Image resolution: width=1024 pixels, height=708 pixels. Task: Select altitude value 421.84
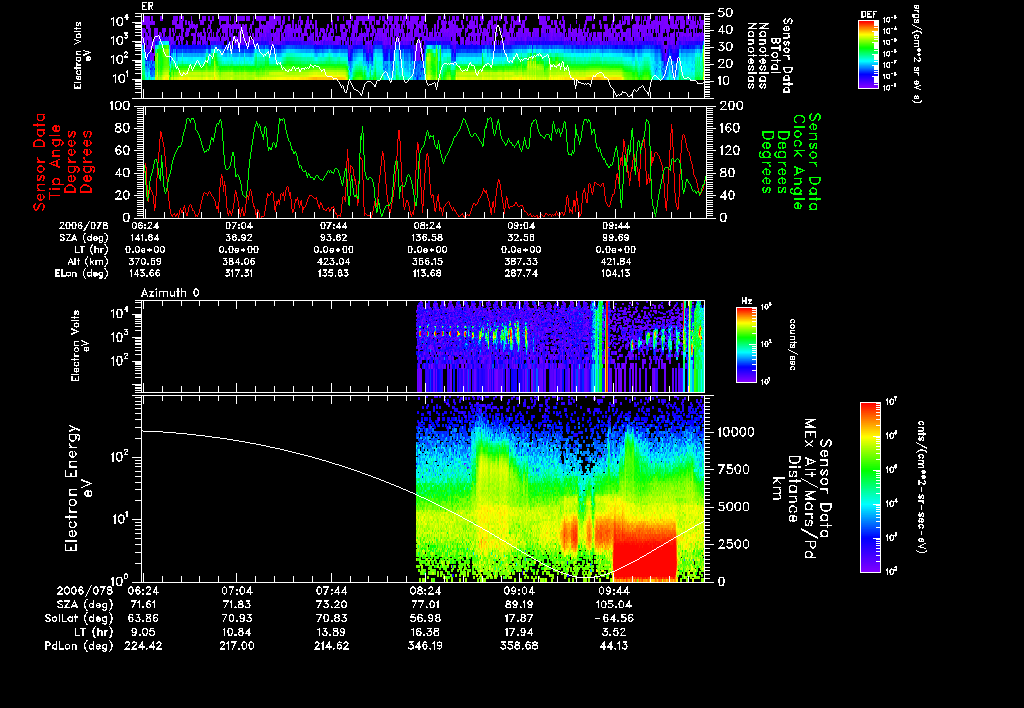(616, 262)
